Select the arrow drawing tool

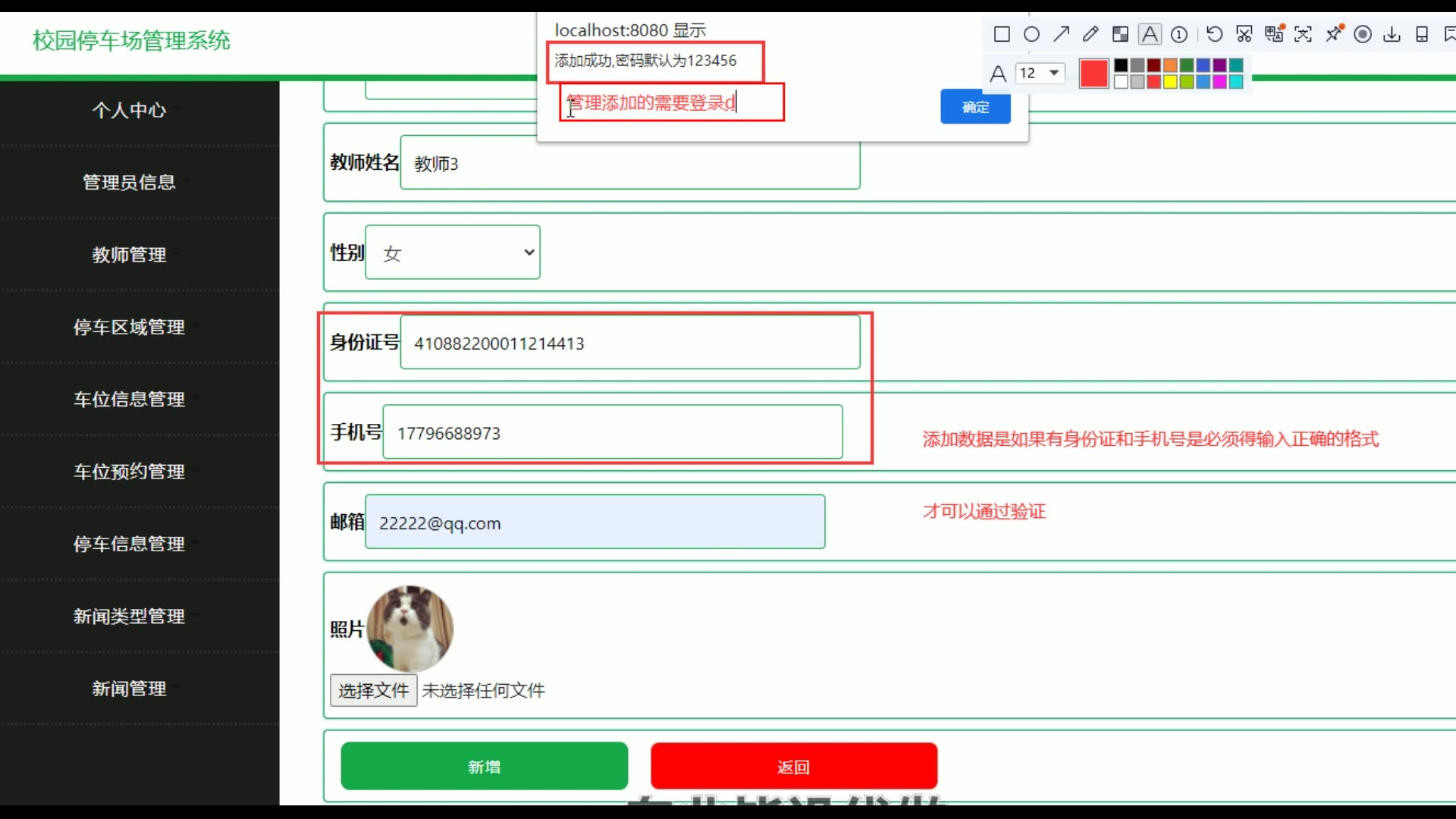point(1061,34)
